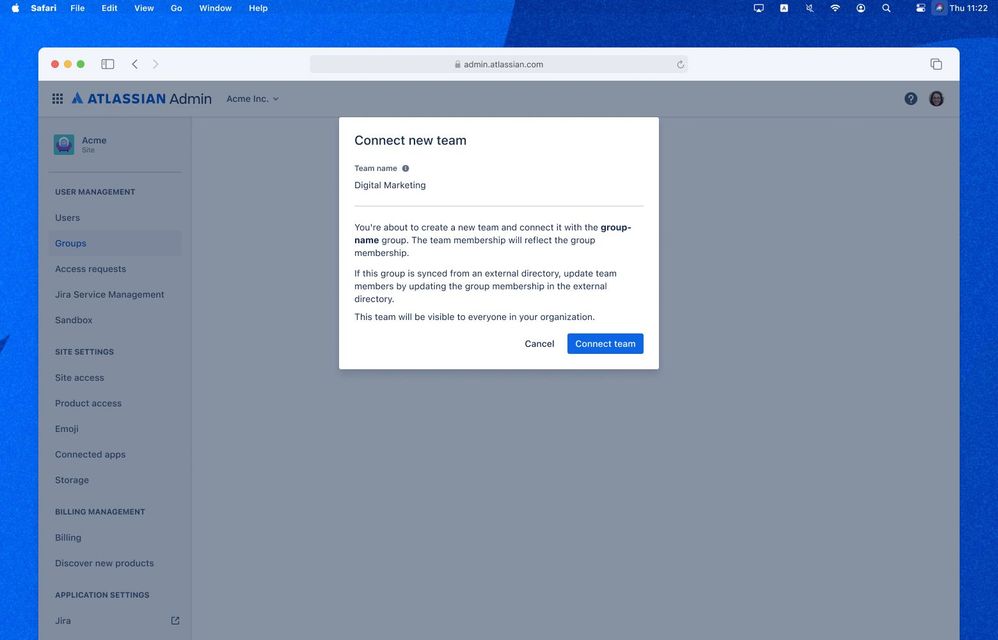Open Emoji settings in the sidebar
This screenshot has width=998, height=640.
point(115,429)
